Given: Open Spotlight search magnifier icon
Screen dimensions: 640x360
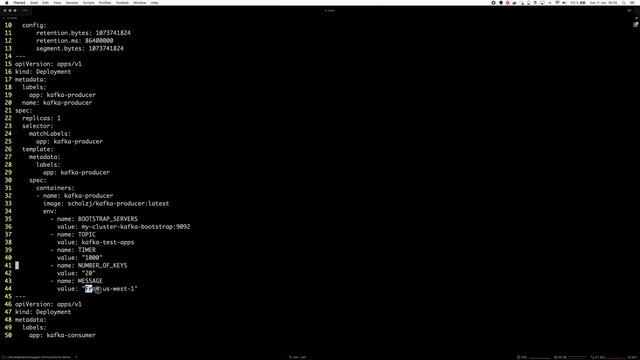Looking at the screenshot, I should coord(624,2).
